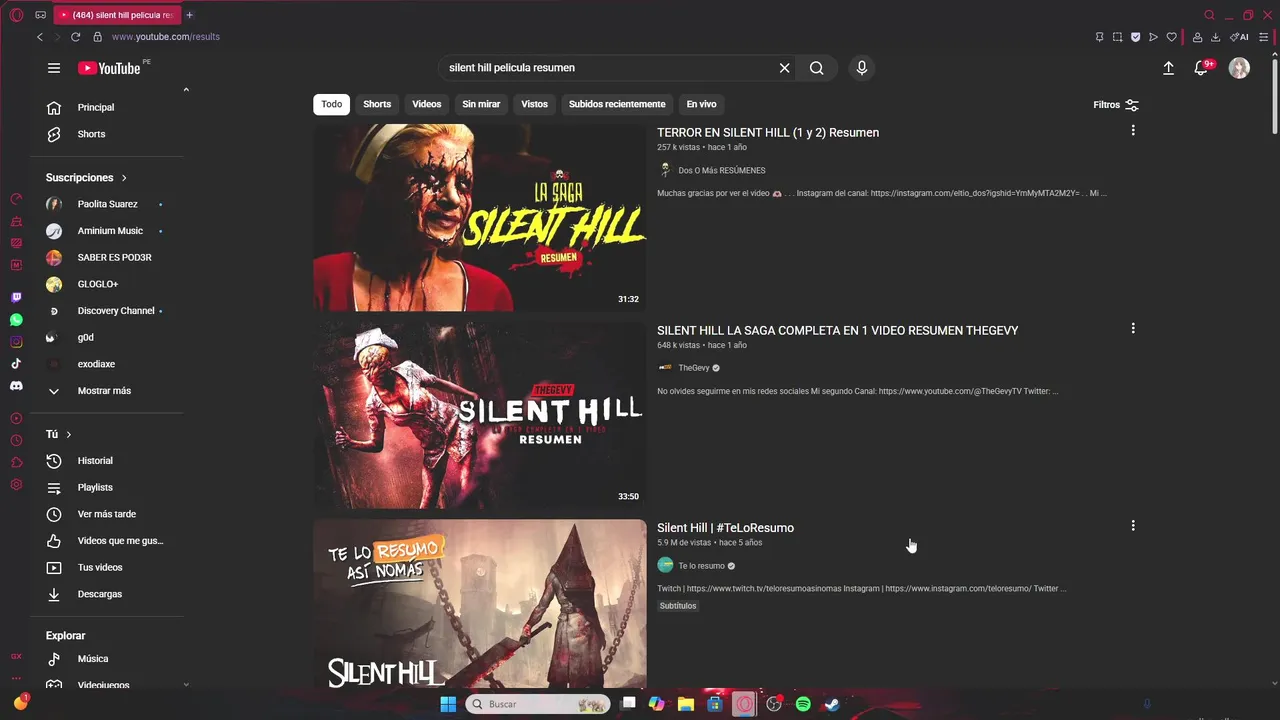
Task: Open the account avatar menu
Action: point(1239,68)
